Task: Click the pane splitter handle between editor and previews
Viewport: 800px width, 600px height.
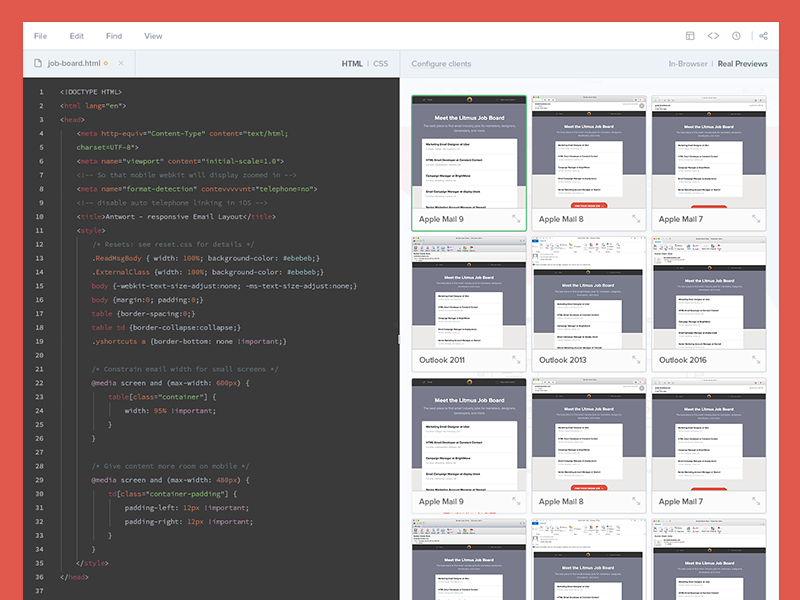Action: (399, 339)
